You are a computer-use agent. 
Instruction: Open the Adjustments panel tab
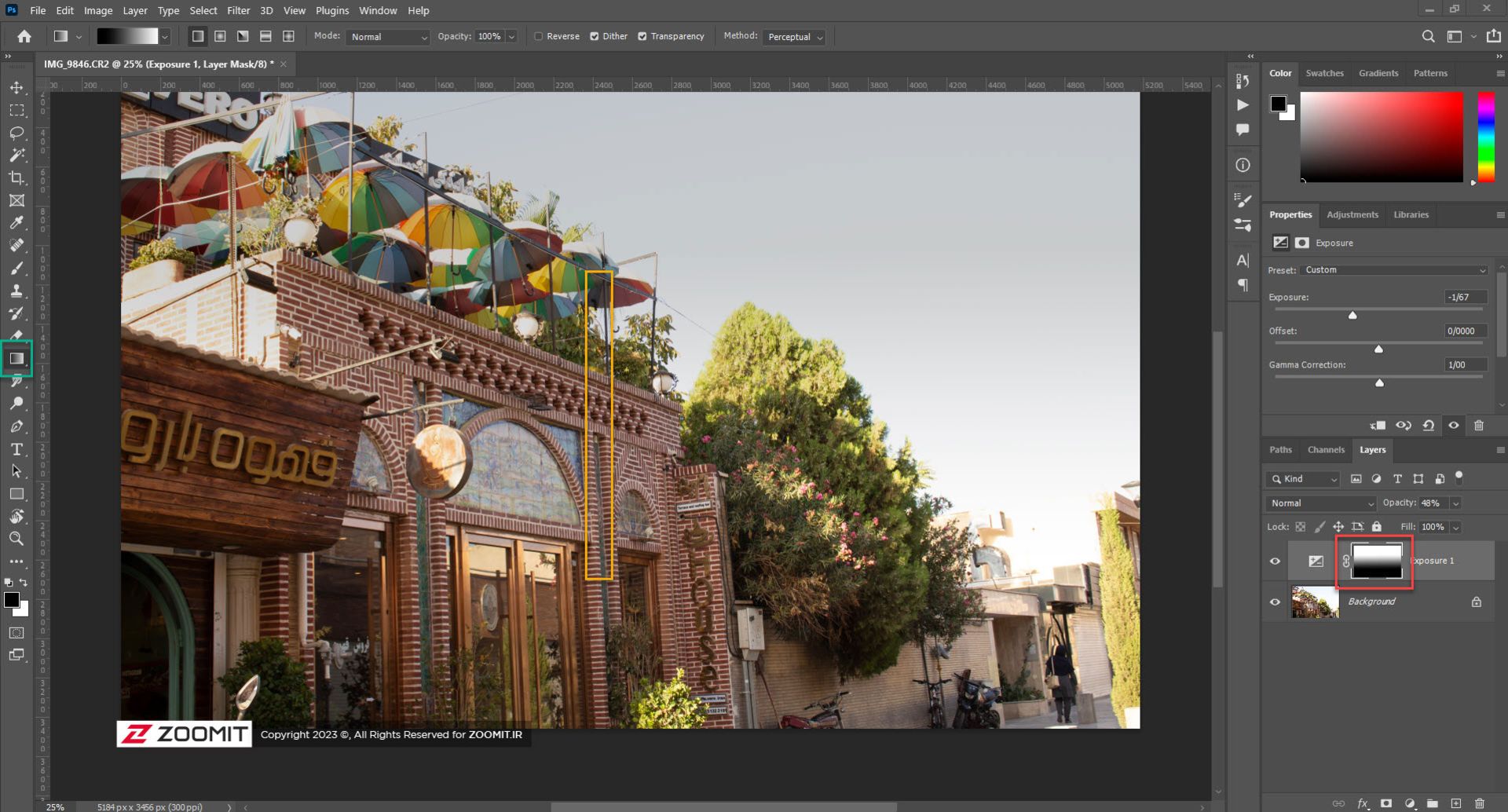coord(1352,214)
